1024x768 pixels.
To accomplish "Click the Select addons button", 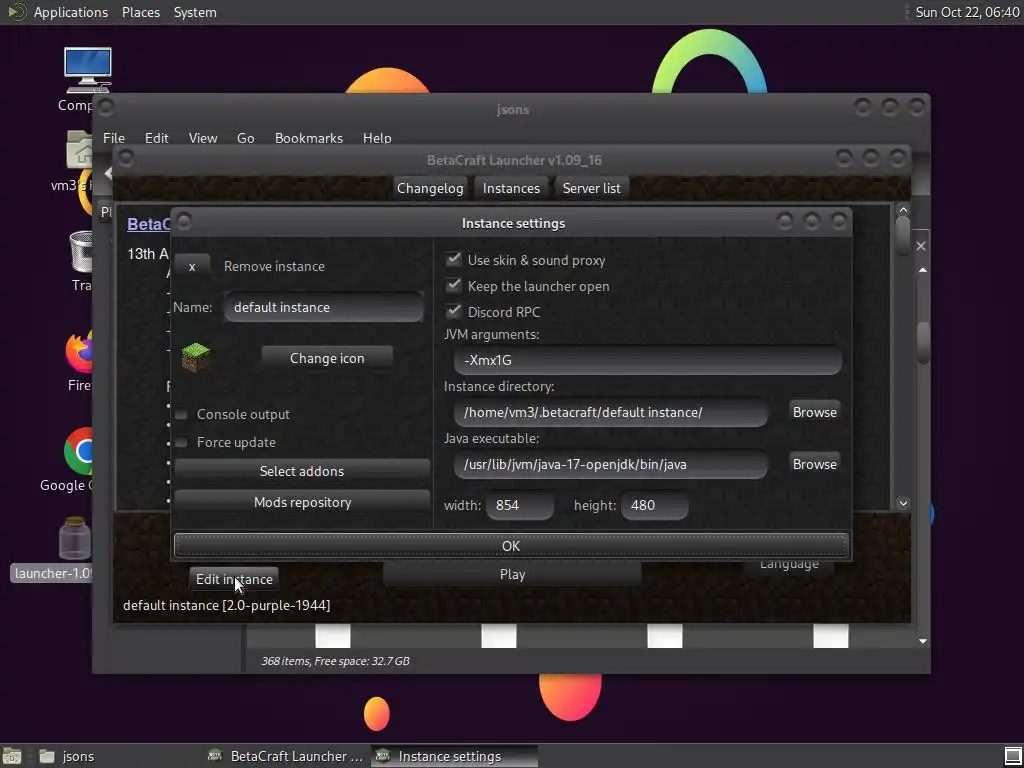I will pyautogui.click(x=302, y=471).
